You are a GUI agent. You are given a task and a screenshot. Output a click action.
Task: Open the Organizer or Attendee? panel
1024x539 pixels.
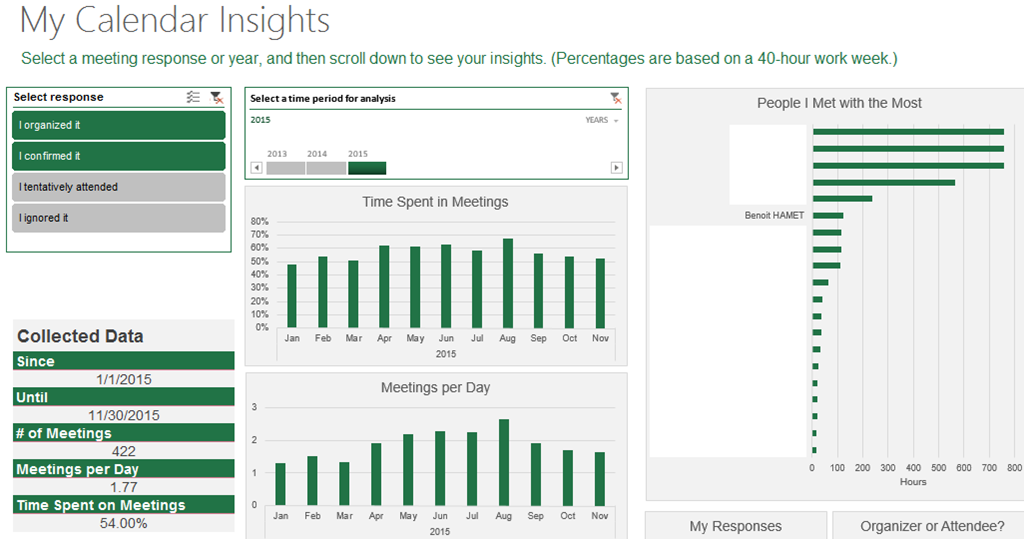coord(932,526)
